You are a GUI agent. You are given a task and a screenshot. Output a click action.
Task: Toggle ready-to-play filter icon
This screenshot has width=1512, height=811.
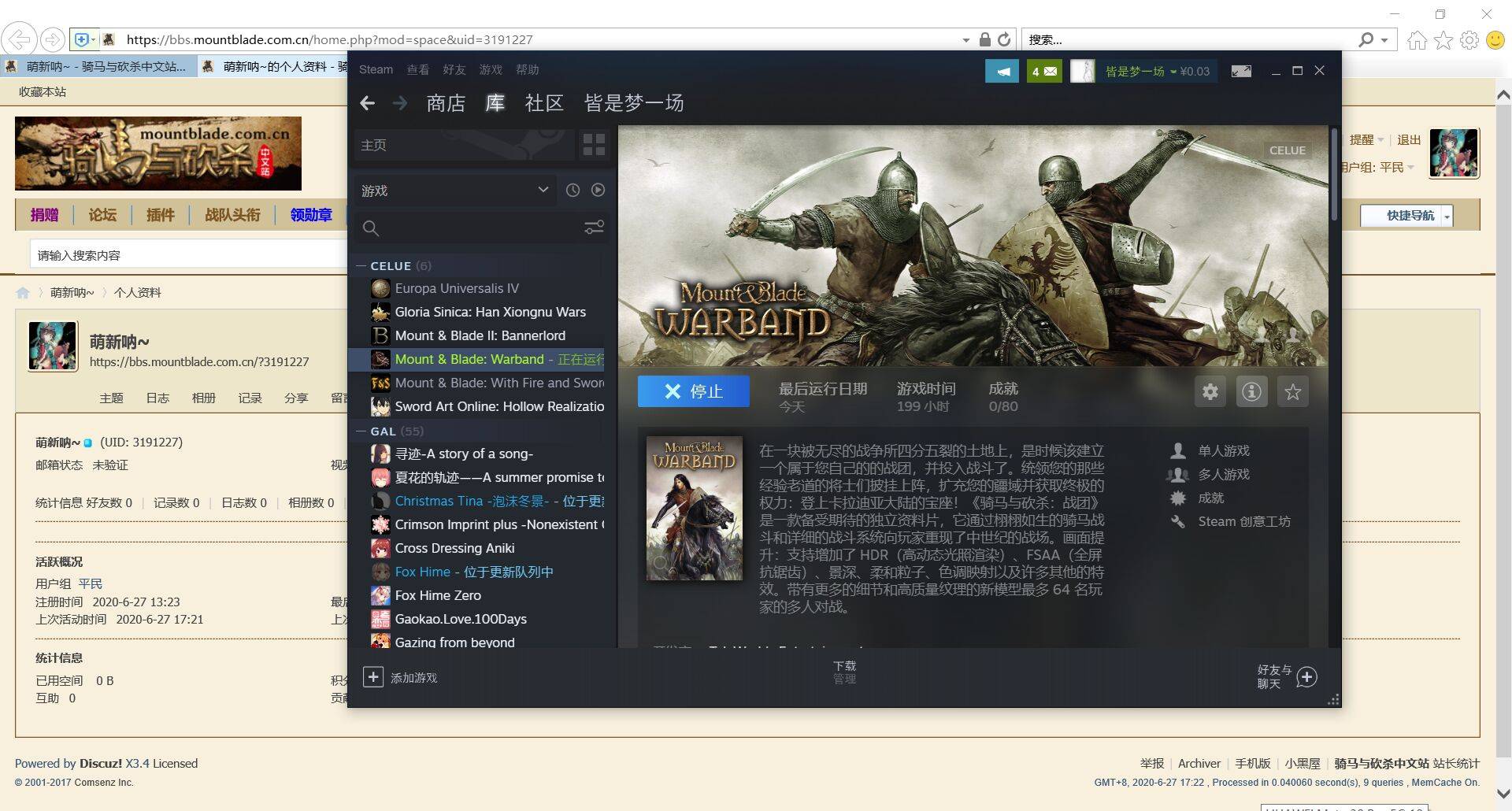[598, 190]
